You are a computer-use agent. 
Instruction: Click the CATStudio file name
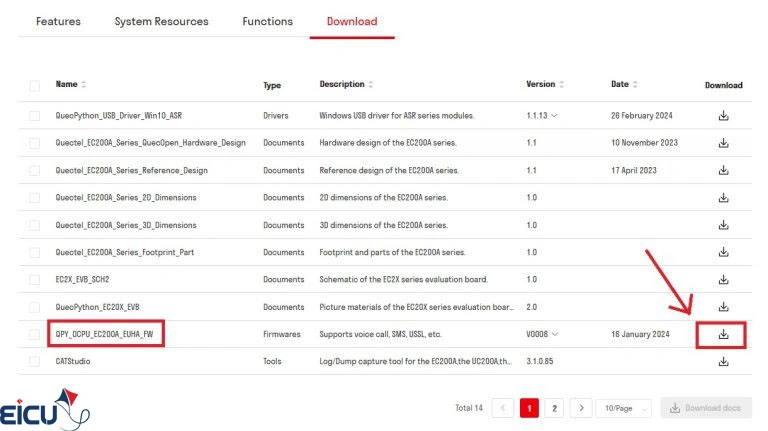click(x=72, y=361)
